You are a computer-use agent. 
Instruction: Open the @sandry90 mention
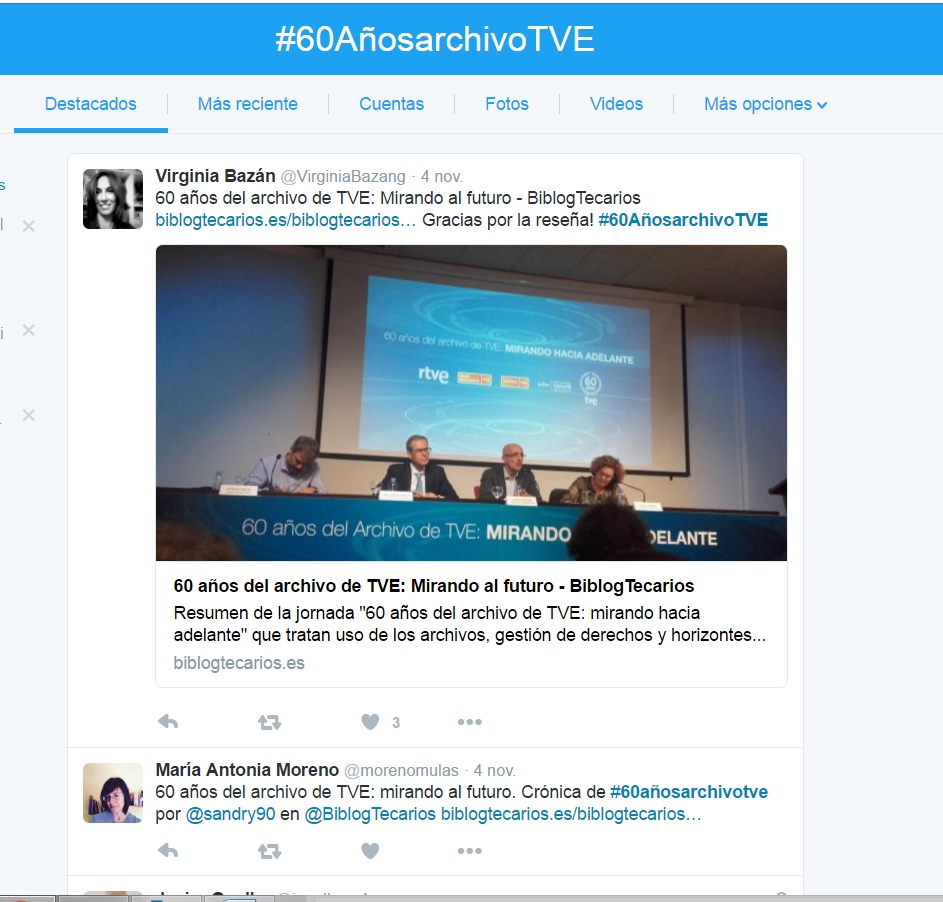[x=230, y=814]
